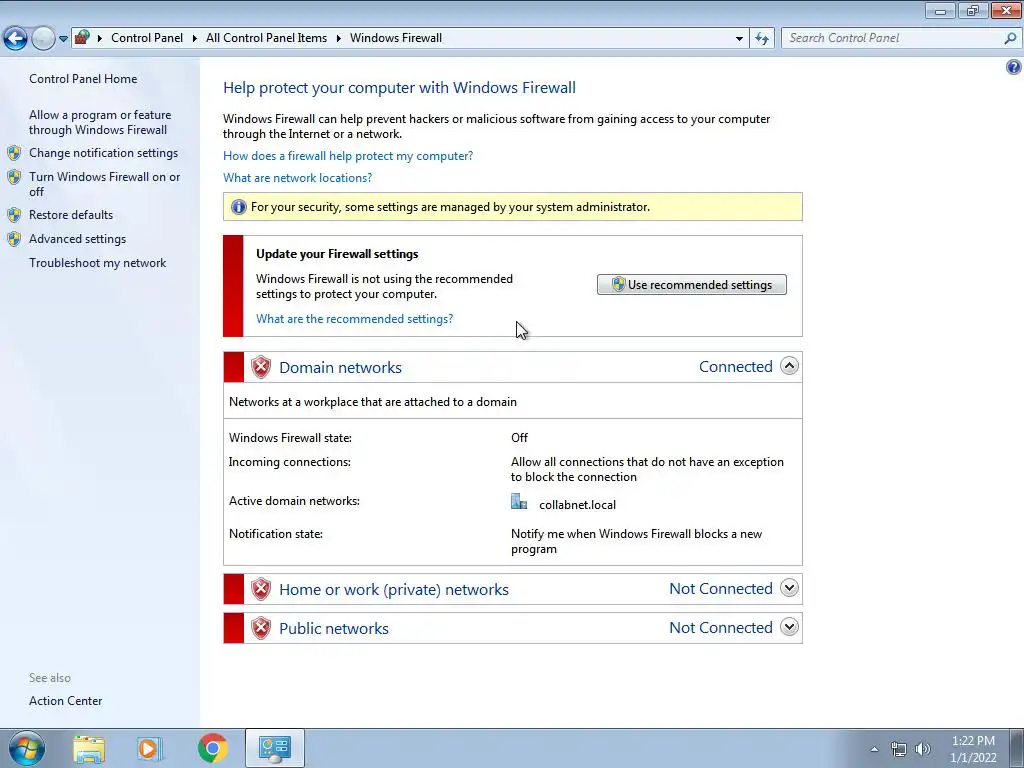The image size is (1024, 768).
Task: Click red shield icon for Public networks
Action: tap(261, 628)
